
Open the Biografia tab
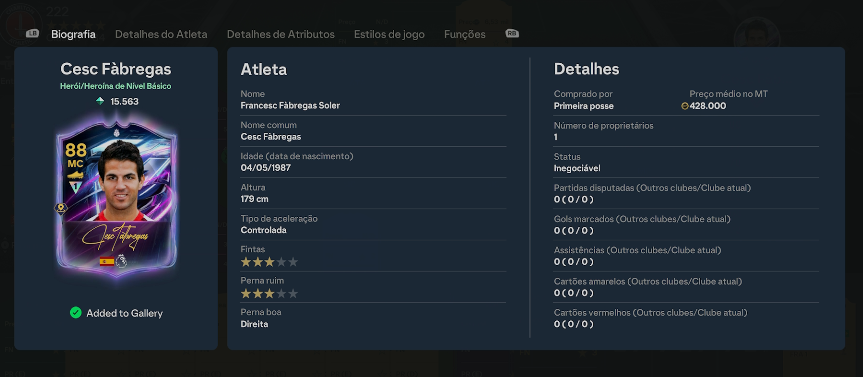coord(73,34)
